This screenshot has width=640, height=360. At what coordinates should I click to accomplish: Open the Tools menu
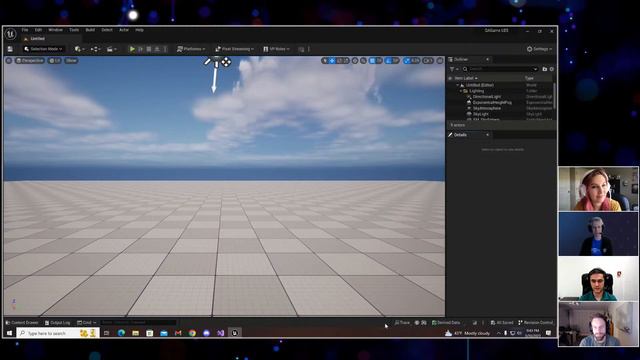coord(74,30)
